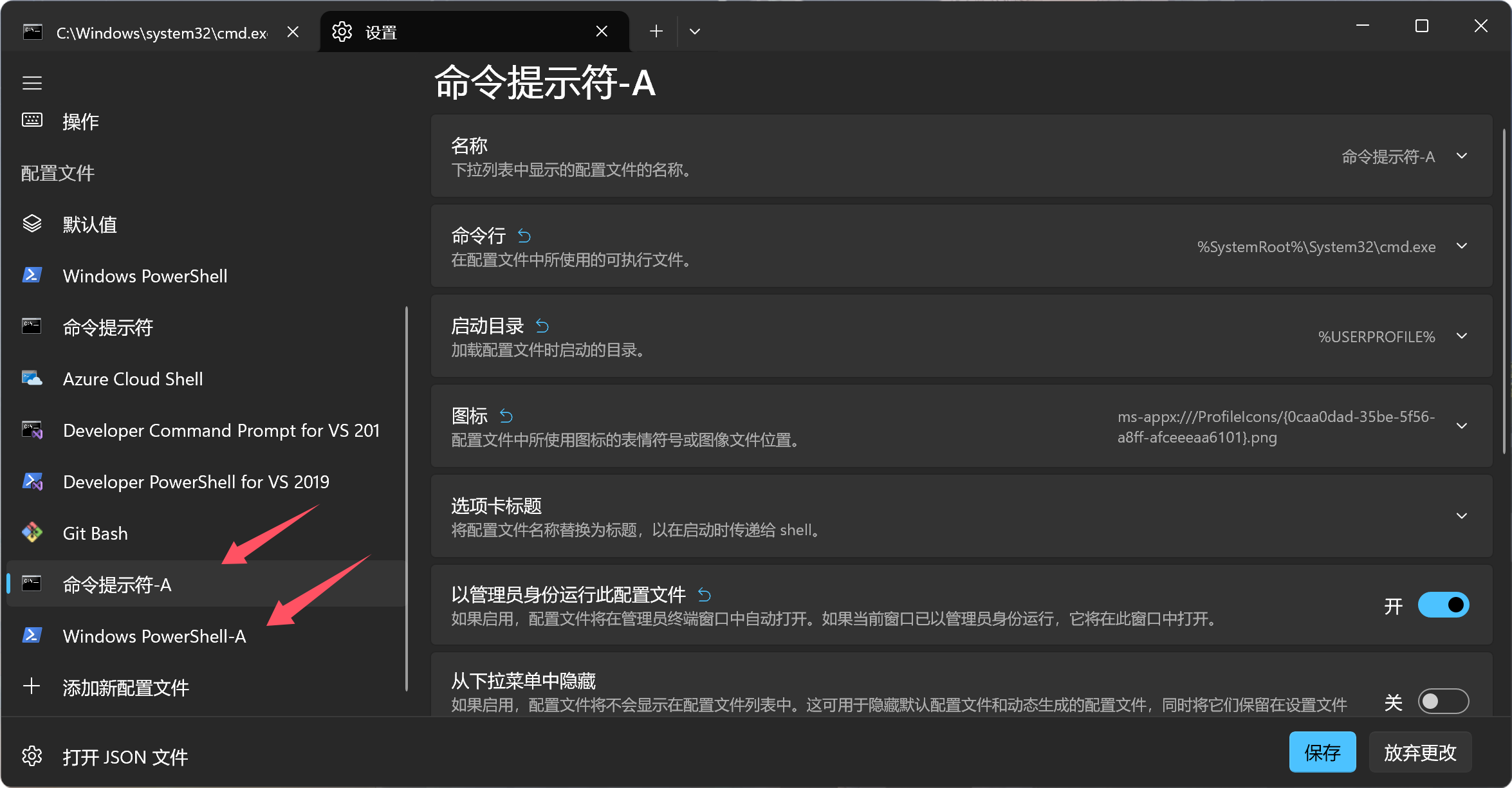Image resolution: width=1512 pixels, height=788 pixels.
Task: Click the plus icon for 添加新配置文件
Action: click(32, 686)
